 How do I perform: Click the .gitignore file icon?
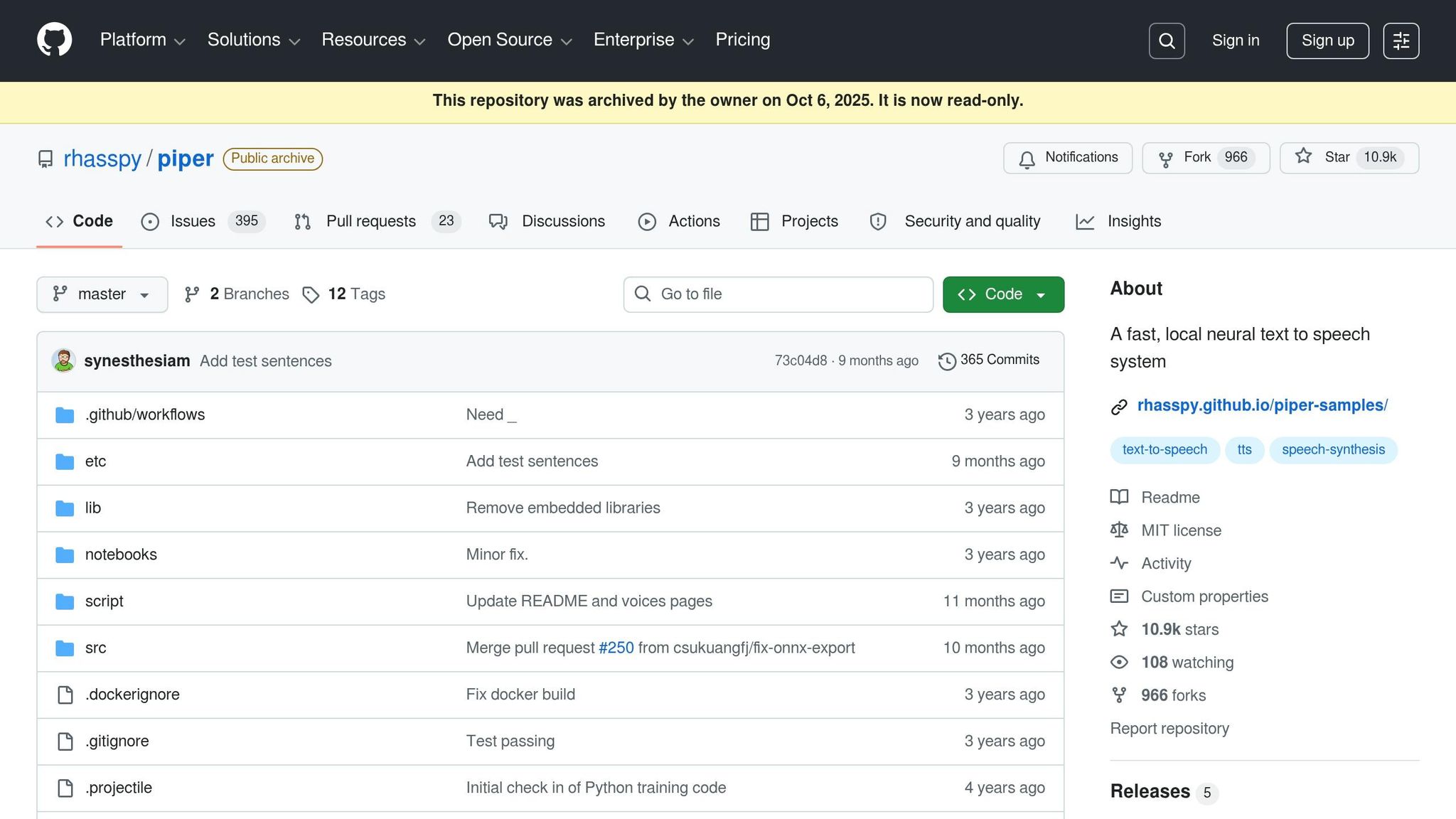[x=65, y=742]
